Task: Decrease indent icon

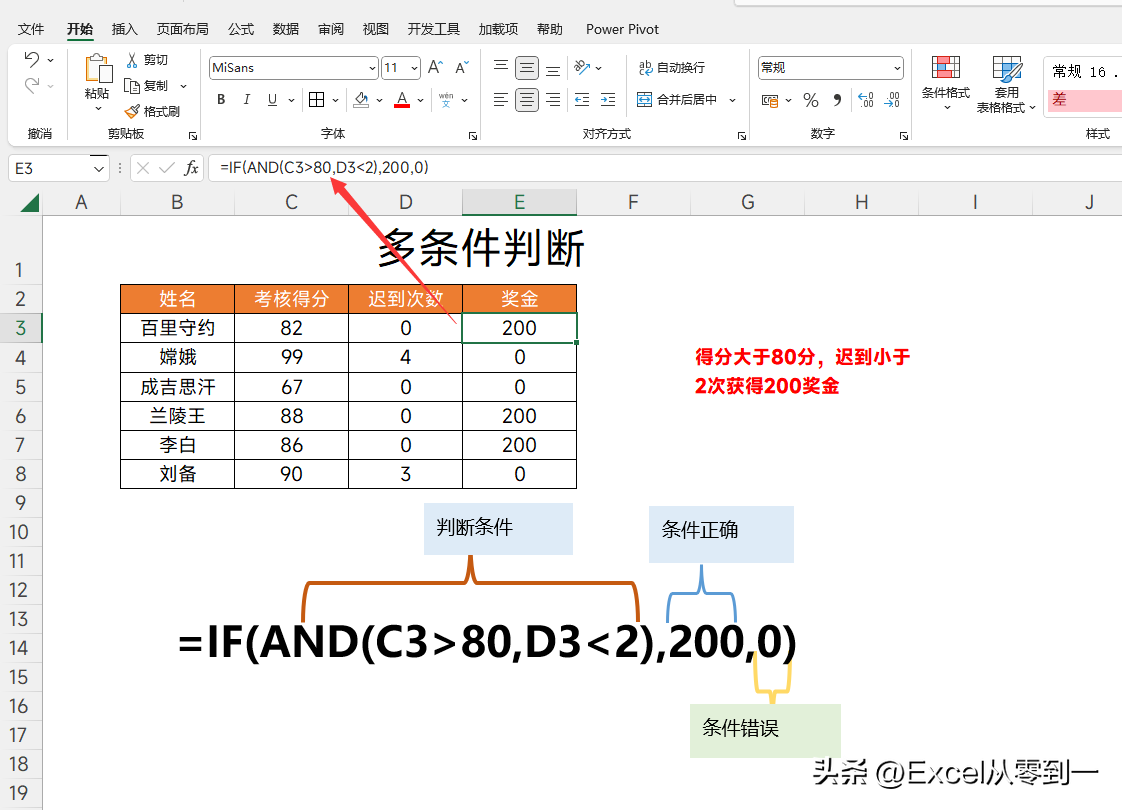Action: click(582, 99)
